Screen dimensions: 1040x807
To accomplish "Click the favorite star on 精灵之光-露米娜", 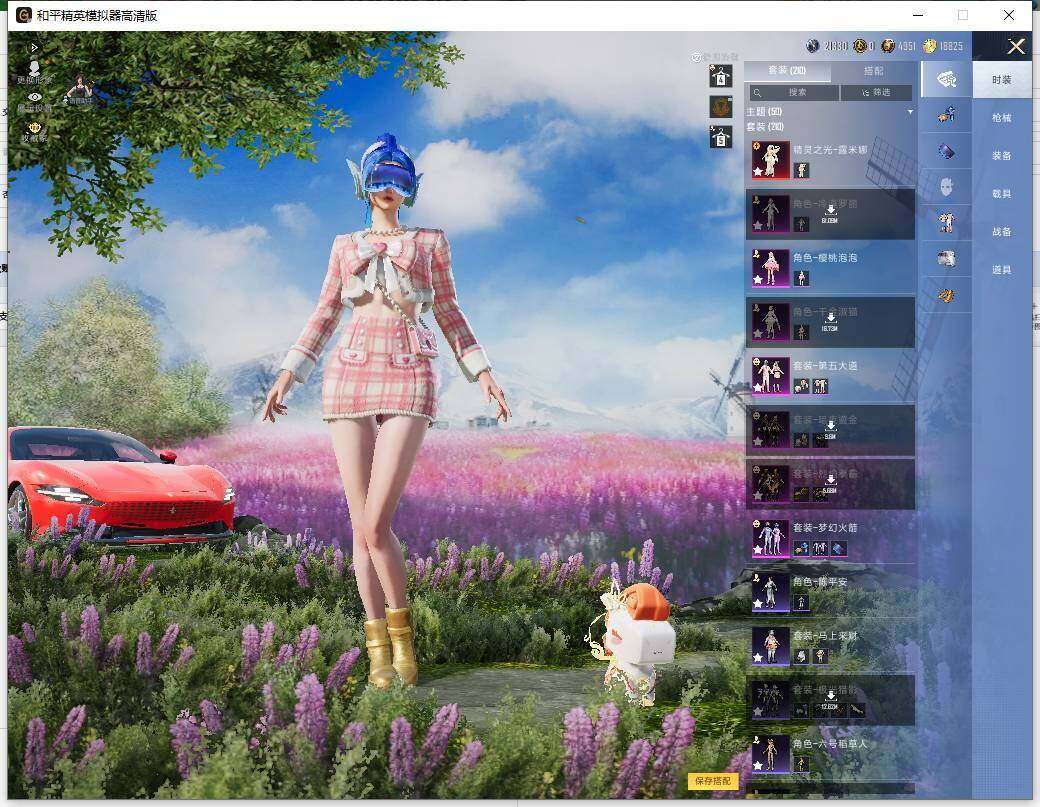I will click(x=757, y=172).
